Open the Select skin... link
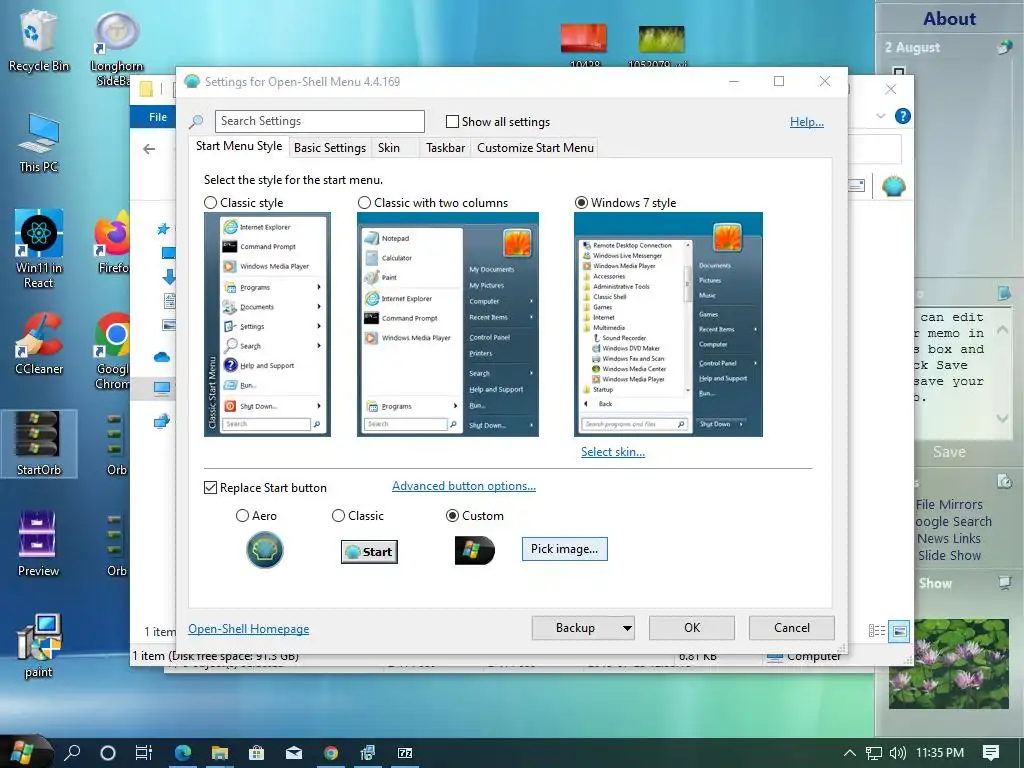The height and width of the screenshot is (768, 1024). [613, 452]
